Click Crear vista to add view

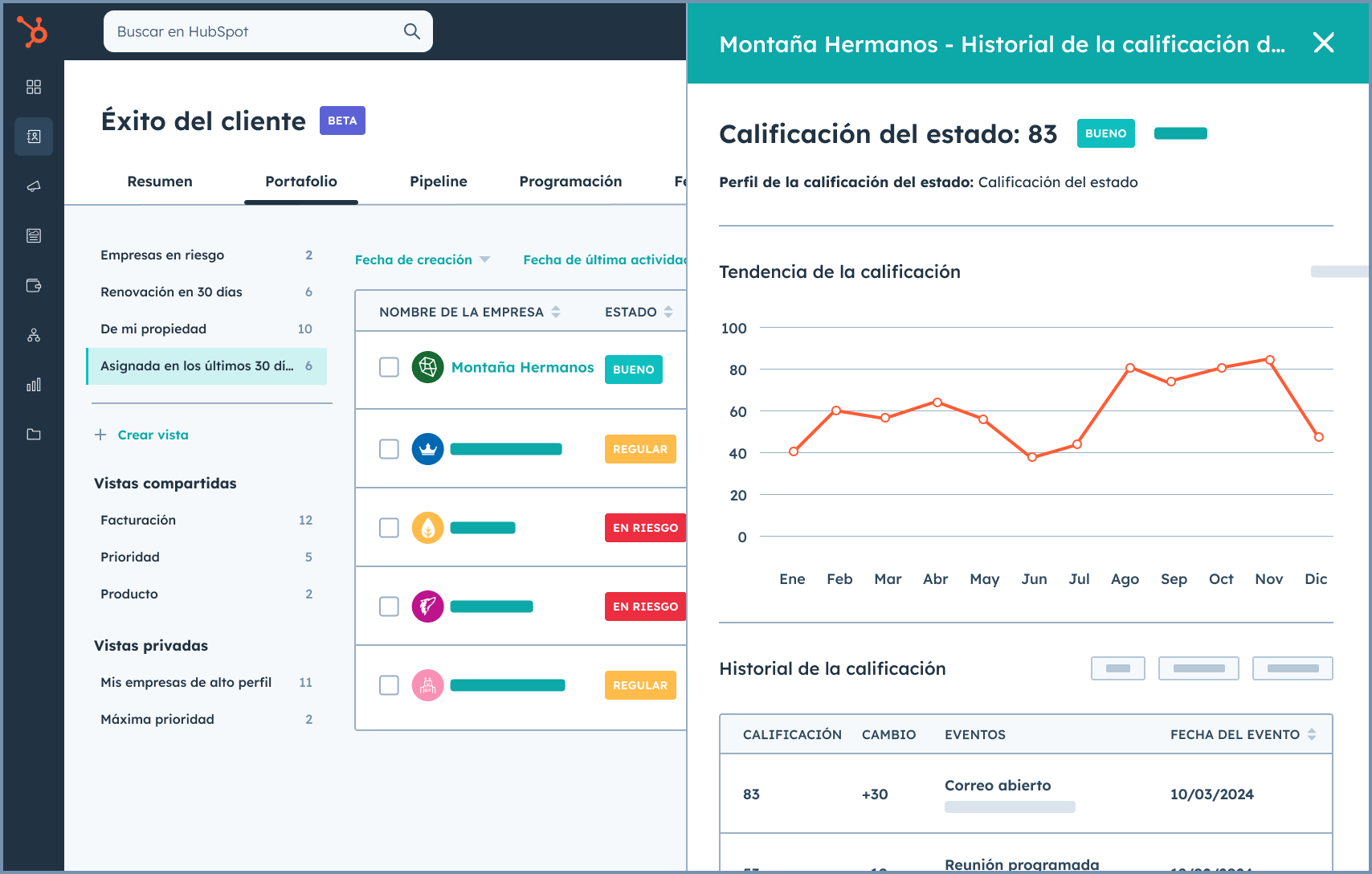point(153,435)
